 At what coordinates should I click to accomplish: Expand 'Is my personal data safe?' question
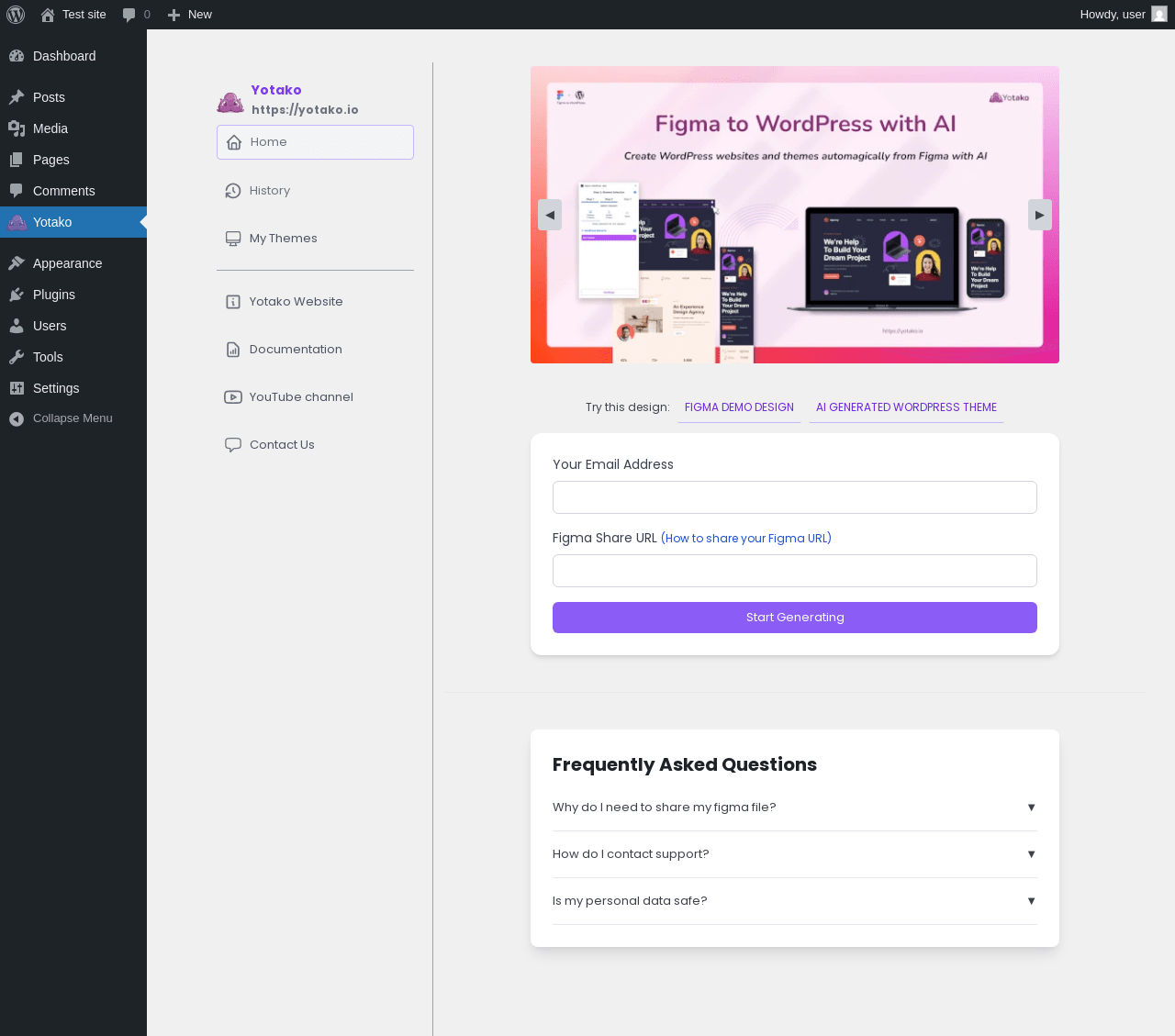(795, 901)
